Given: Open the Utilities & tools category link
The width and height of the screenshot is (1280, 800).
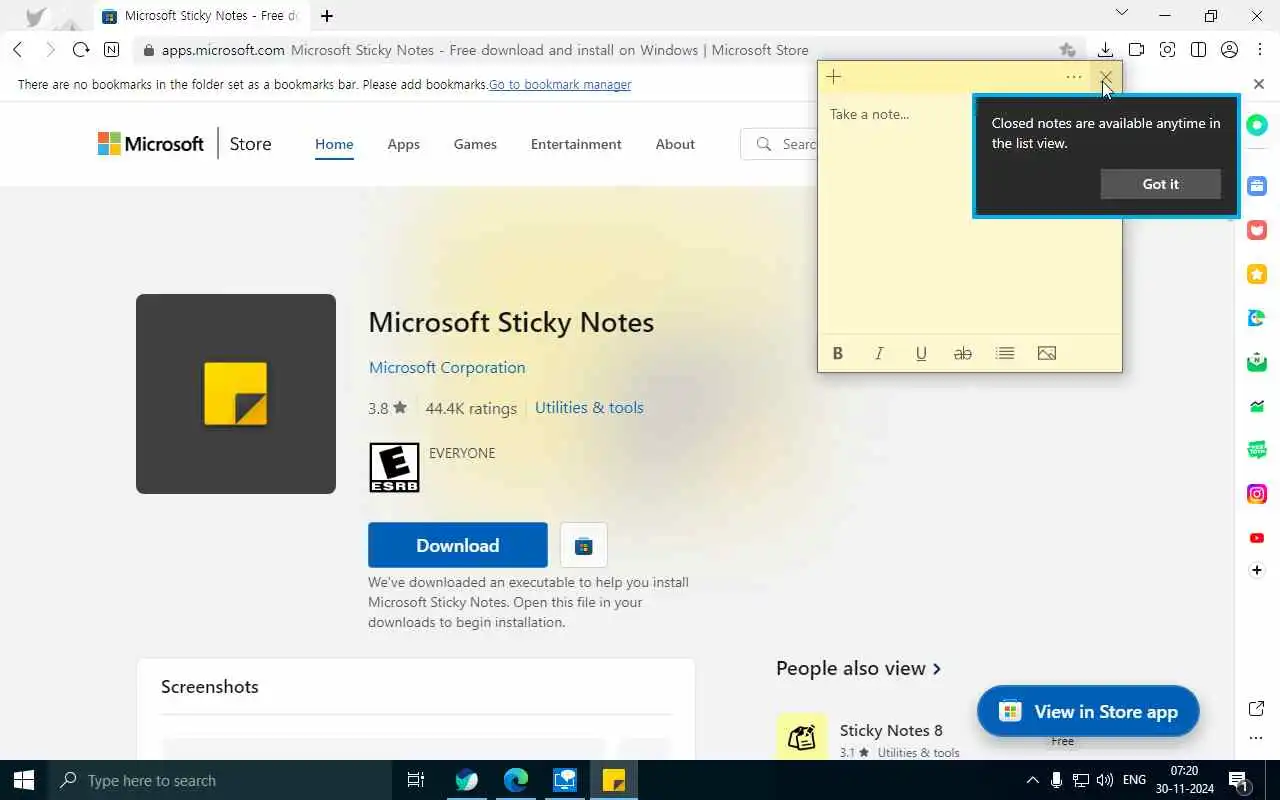Looking at the screenshot, I should (x=589, y=407).
